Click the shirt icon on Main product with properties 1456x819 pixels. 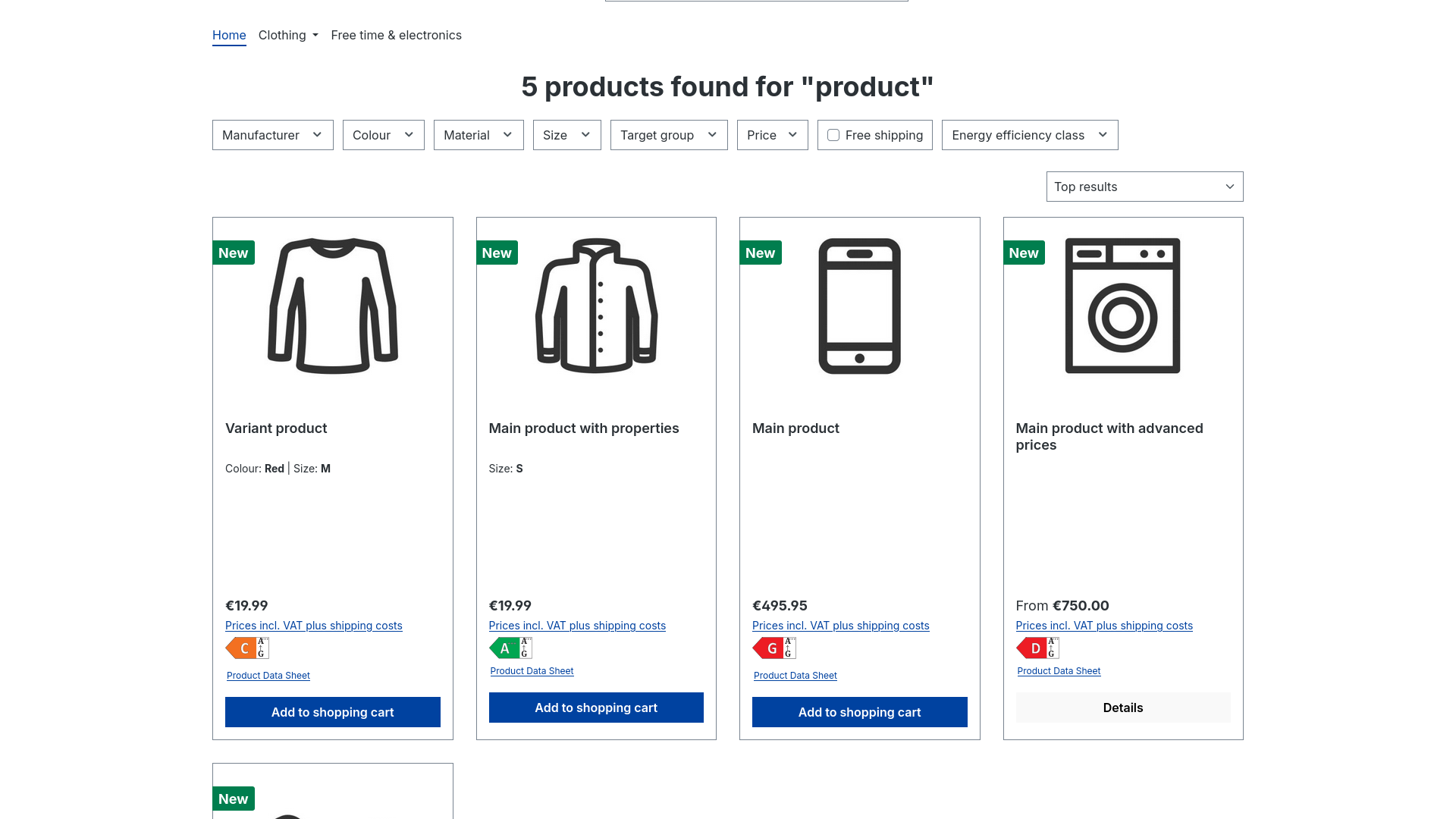tap(596, 306)
